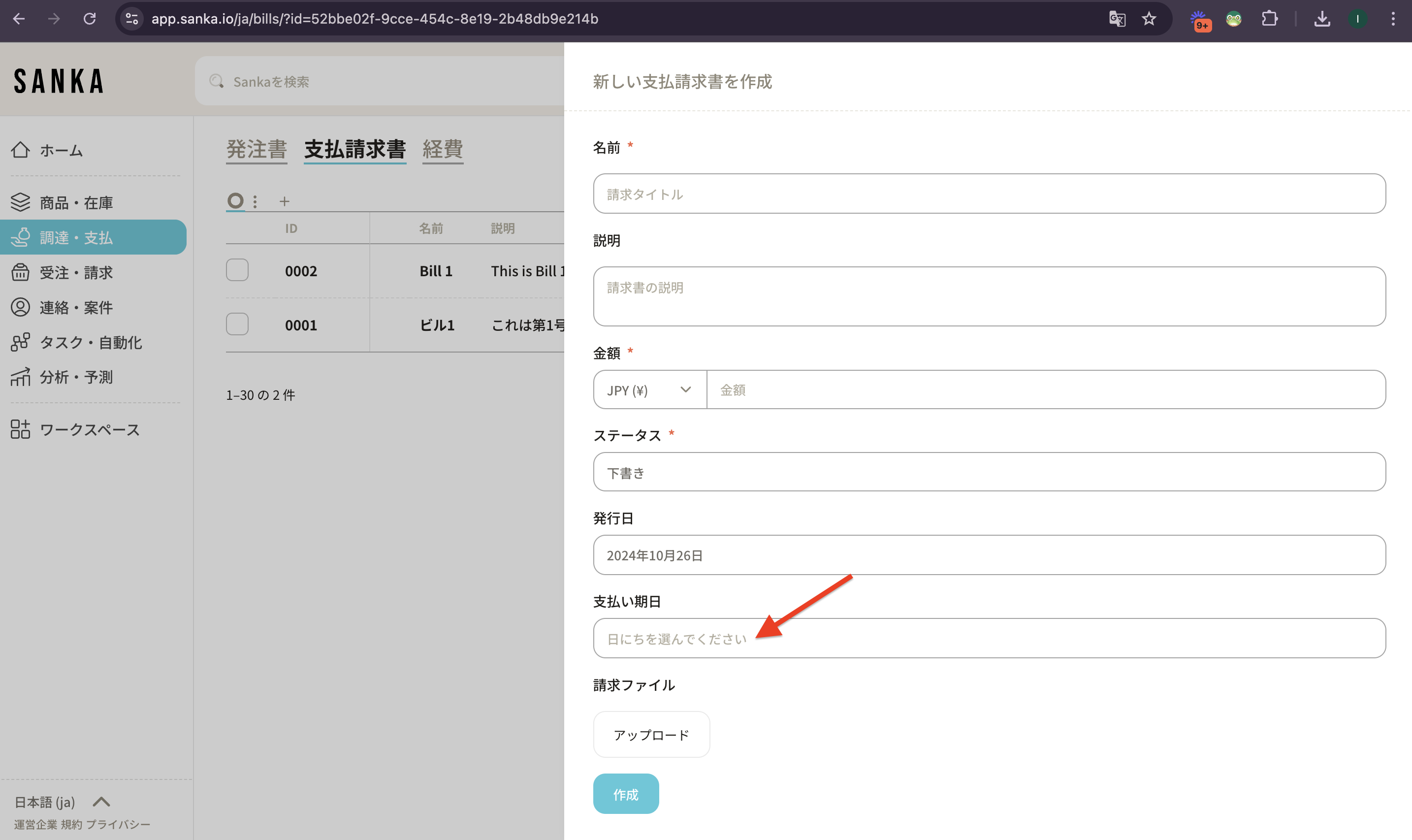1412x840 pixels.
Task: Open 分析・予測 chart icon in sidebar
Action: [20, 377]
